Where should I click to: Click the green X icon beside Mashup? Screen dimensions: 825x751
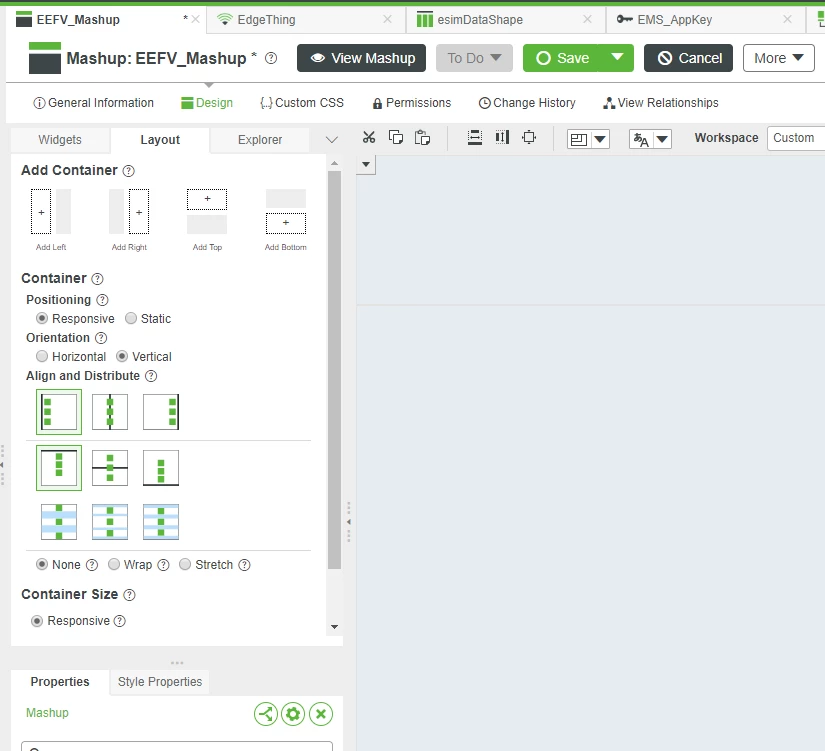pos(321,714)
